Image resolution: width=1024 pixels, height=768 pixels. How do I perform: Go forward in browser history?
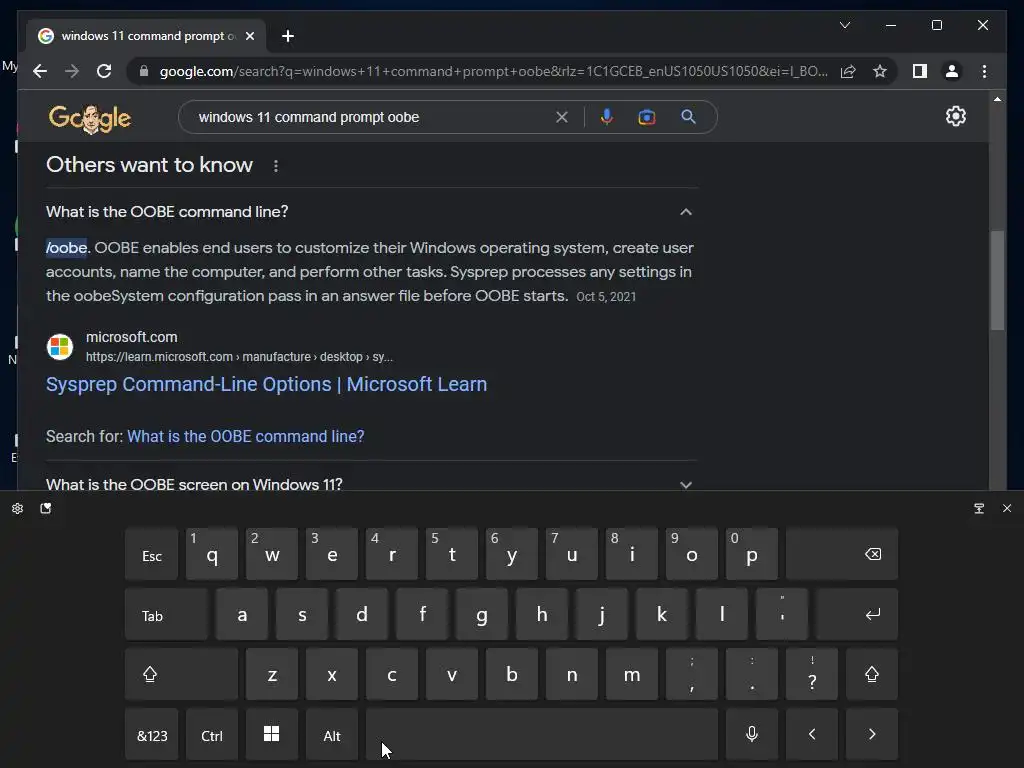click(x=72, y=71)
